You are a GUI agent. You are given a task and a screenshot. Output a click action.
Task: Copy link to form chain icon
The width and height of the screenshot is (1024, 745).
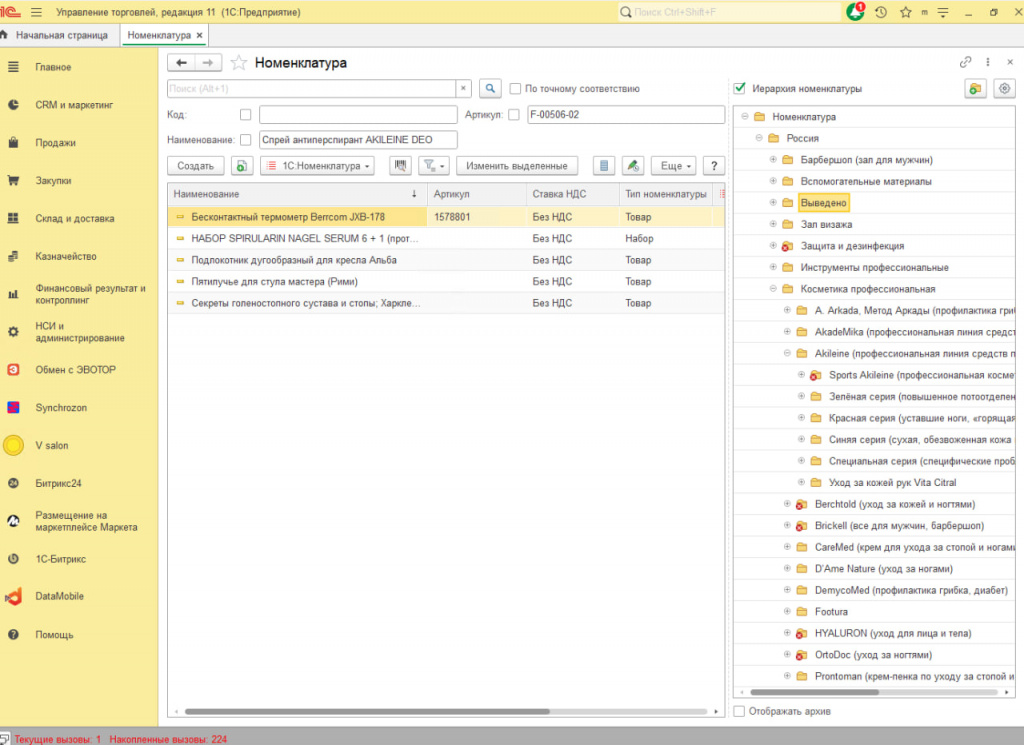tap(965, 62)
